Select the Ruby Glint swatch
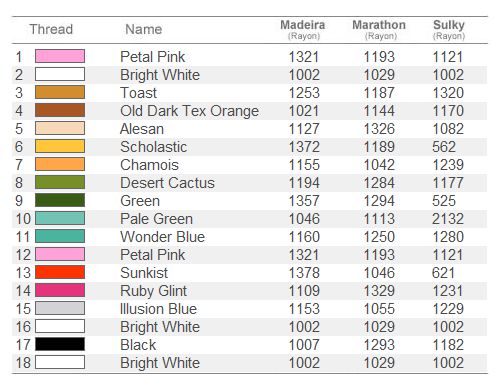This screenshot has width=500, height=384. coord(60,290)
